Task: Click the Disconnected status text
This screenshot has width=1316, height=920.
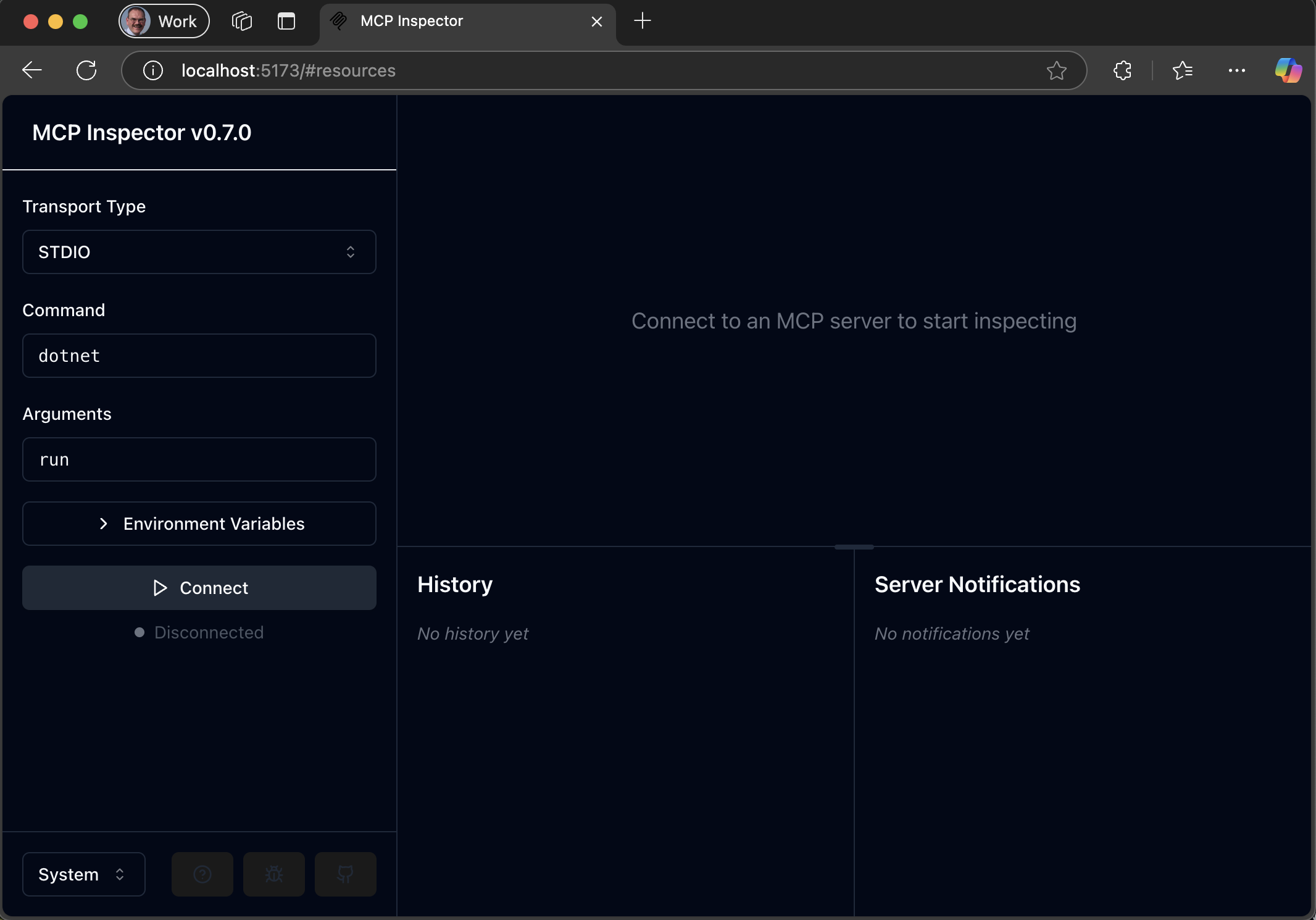Action: tap(209, 632)
